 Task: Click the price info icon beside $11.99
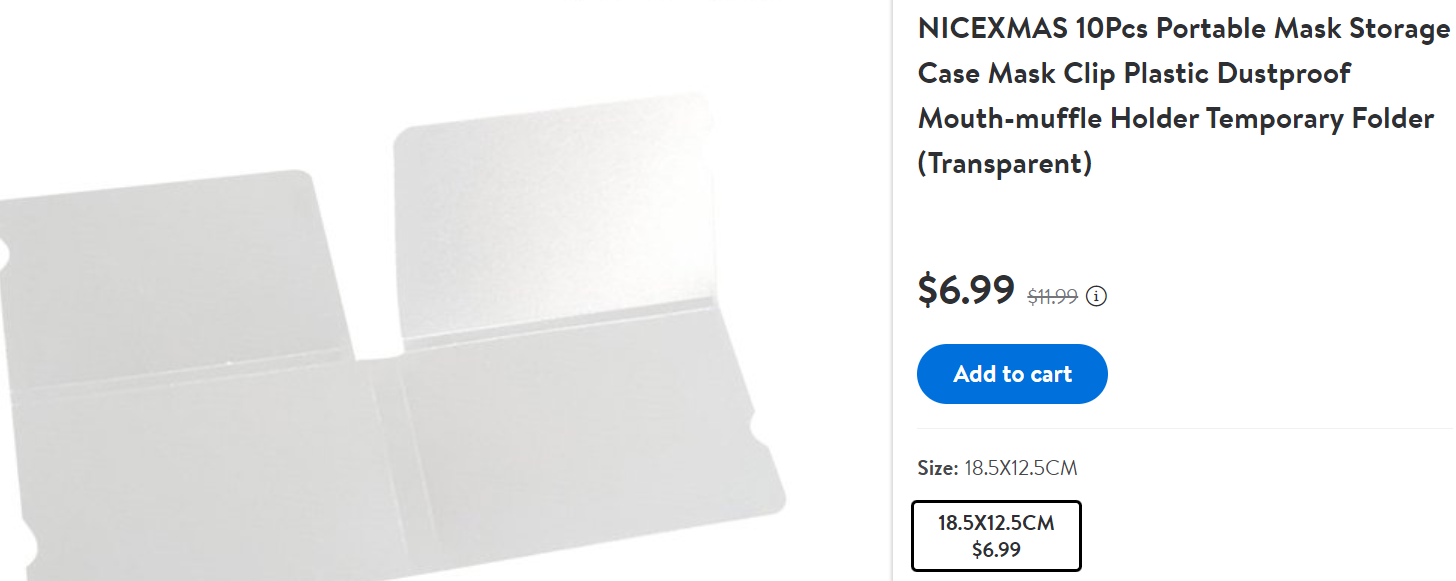[1097, 296]
